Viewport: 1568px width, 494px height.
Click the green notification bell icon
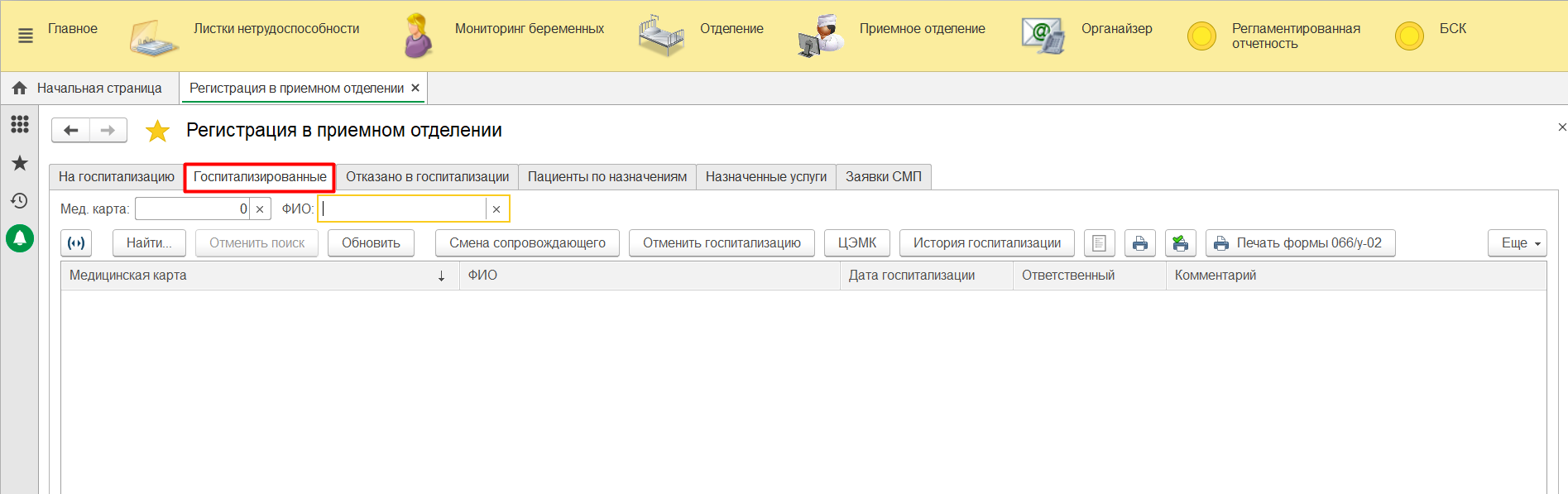20,238
